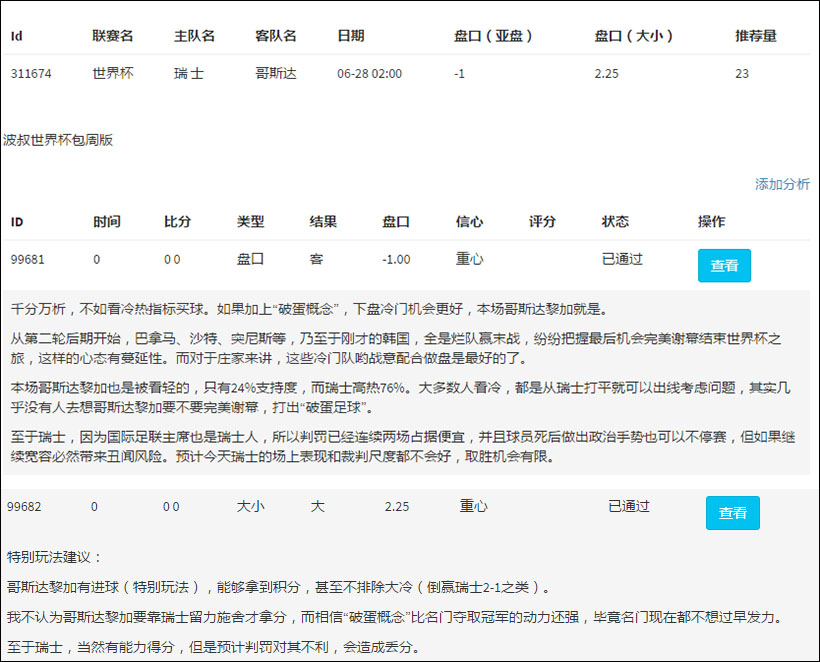
Task: Click the 操作 column header
Action: [x=711, y=222]
